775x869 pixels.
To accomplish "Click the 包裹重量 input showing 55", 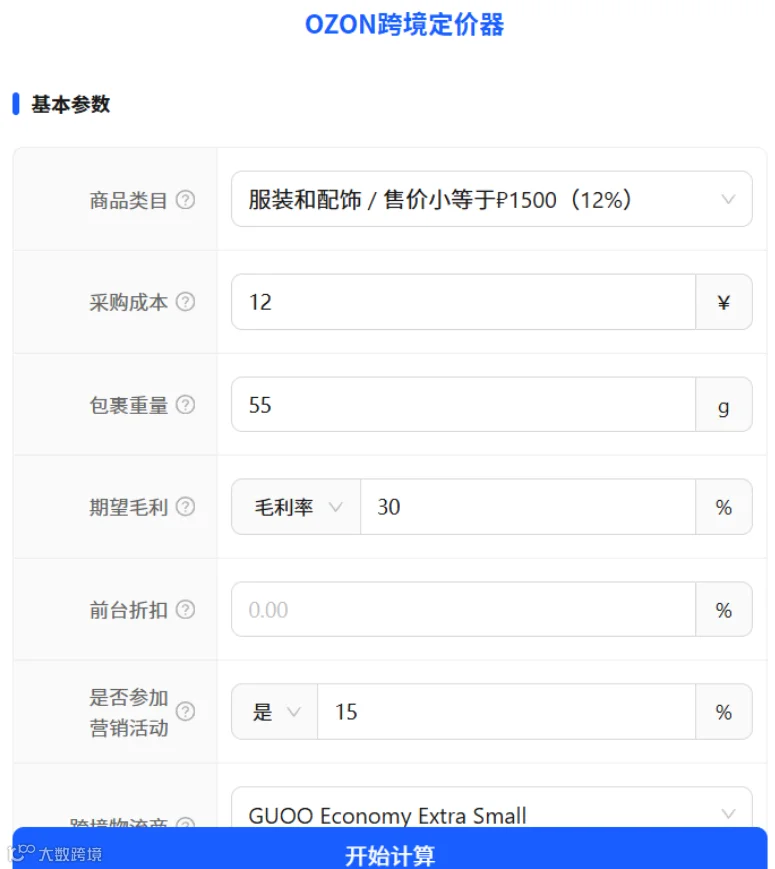I will pyautogui.click(x=463, y=405).
